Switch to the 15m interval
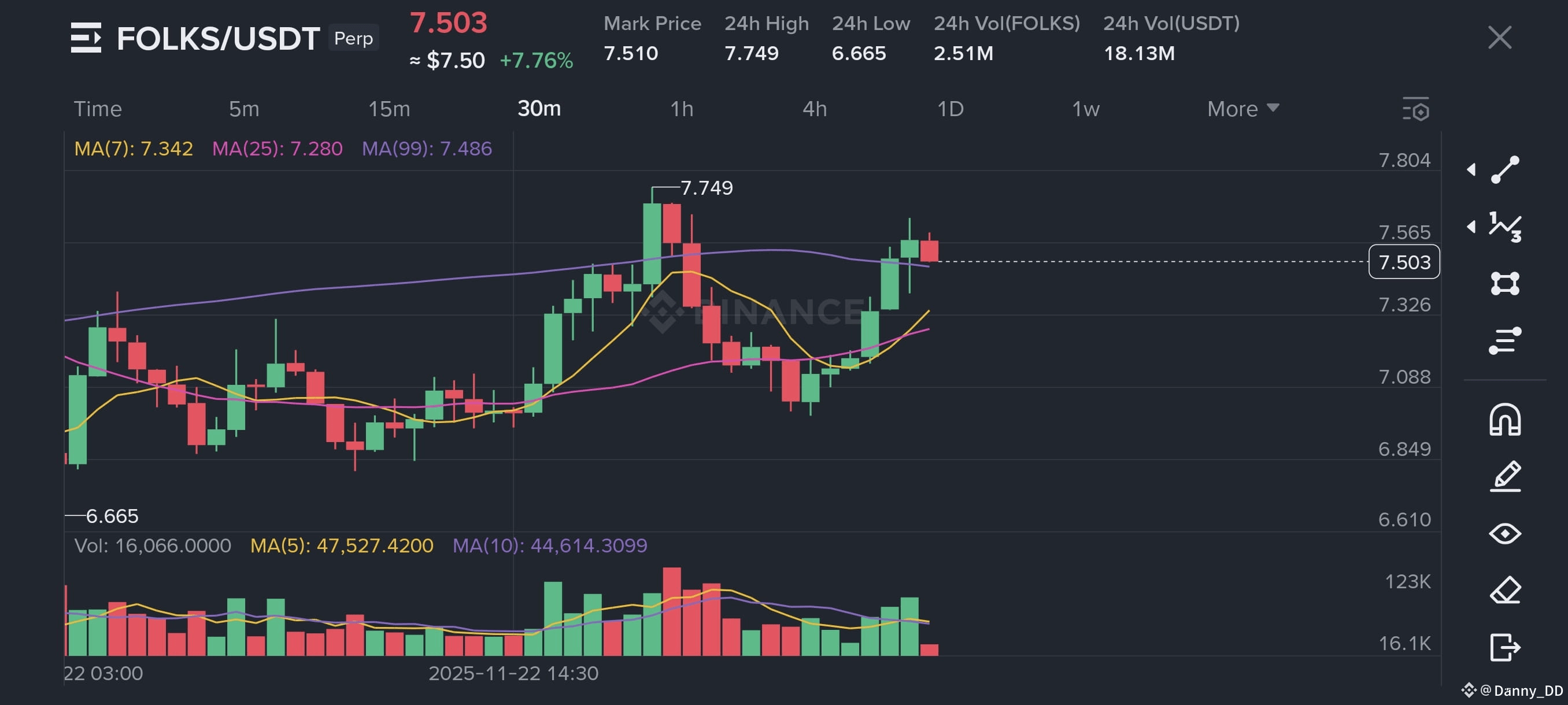Viewport: 1568px width, 705px height. click(389, 109)
